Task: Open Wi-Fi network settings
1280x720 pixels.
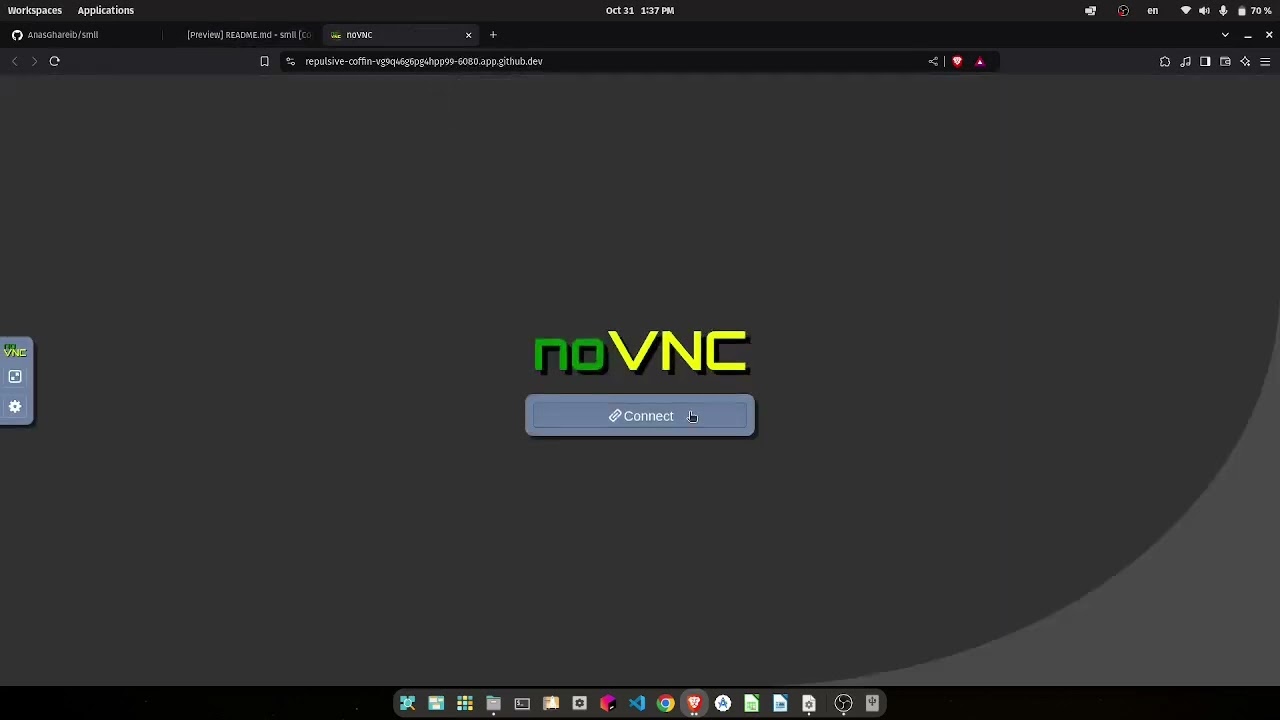Action: point(1186,10)
